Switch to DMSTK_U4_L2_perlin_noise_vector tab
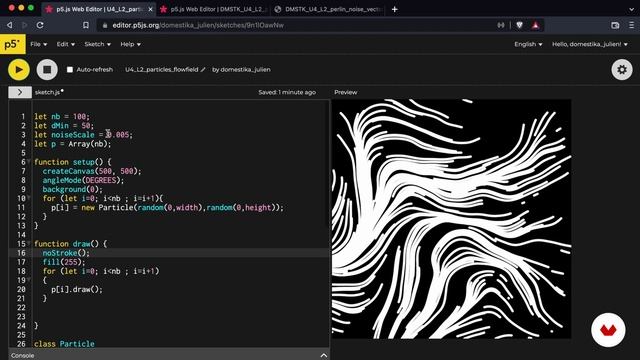 point(329,9)
